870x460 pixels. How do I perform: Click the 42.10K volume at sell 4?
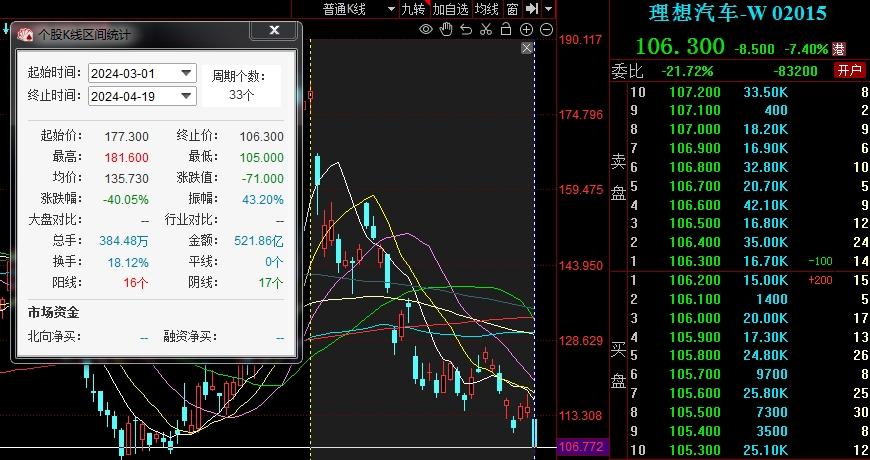pos(766,205)
